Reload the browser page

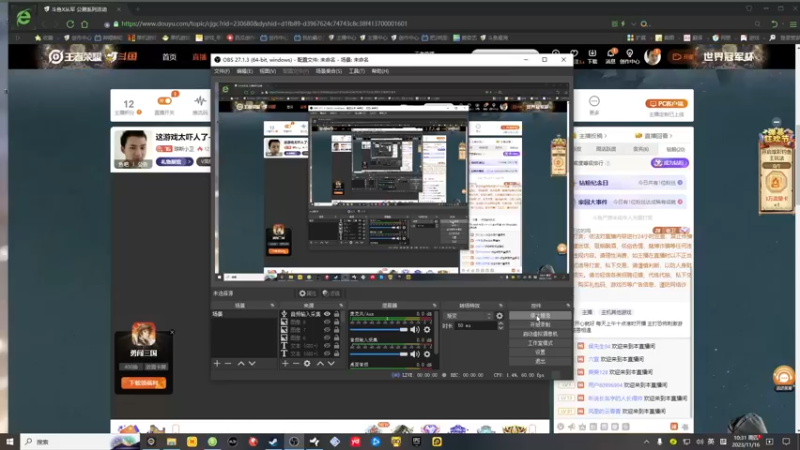70,24
